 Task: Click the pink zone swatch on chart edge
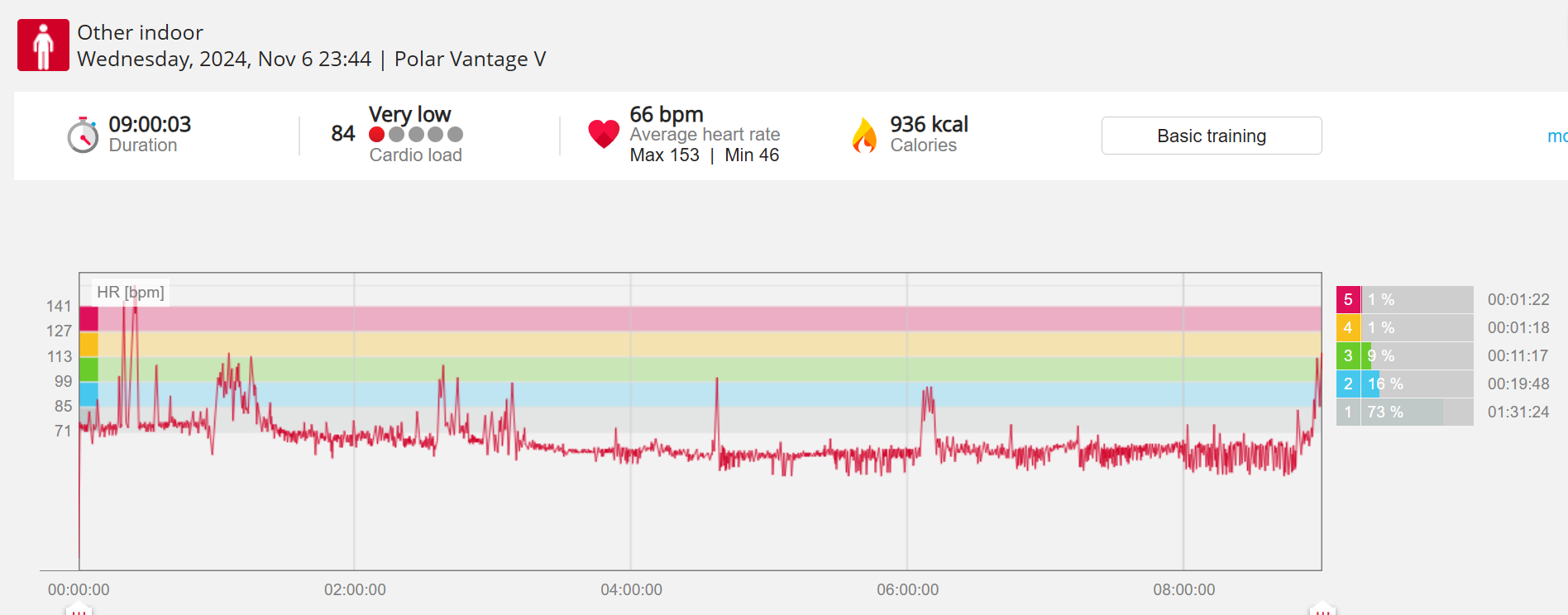pyautogui.click(x=88, y=318)
